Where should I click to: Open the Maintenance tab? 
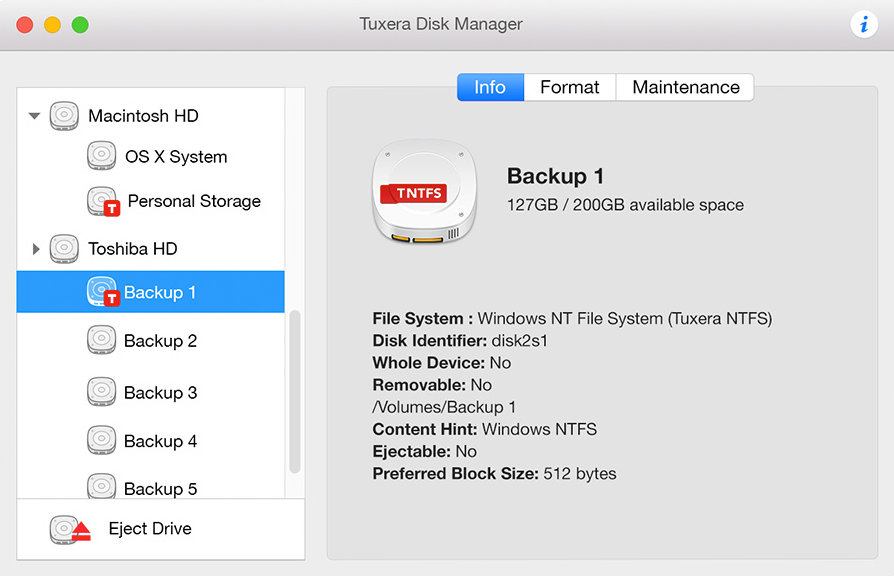point(685,87)
